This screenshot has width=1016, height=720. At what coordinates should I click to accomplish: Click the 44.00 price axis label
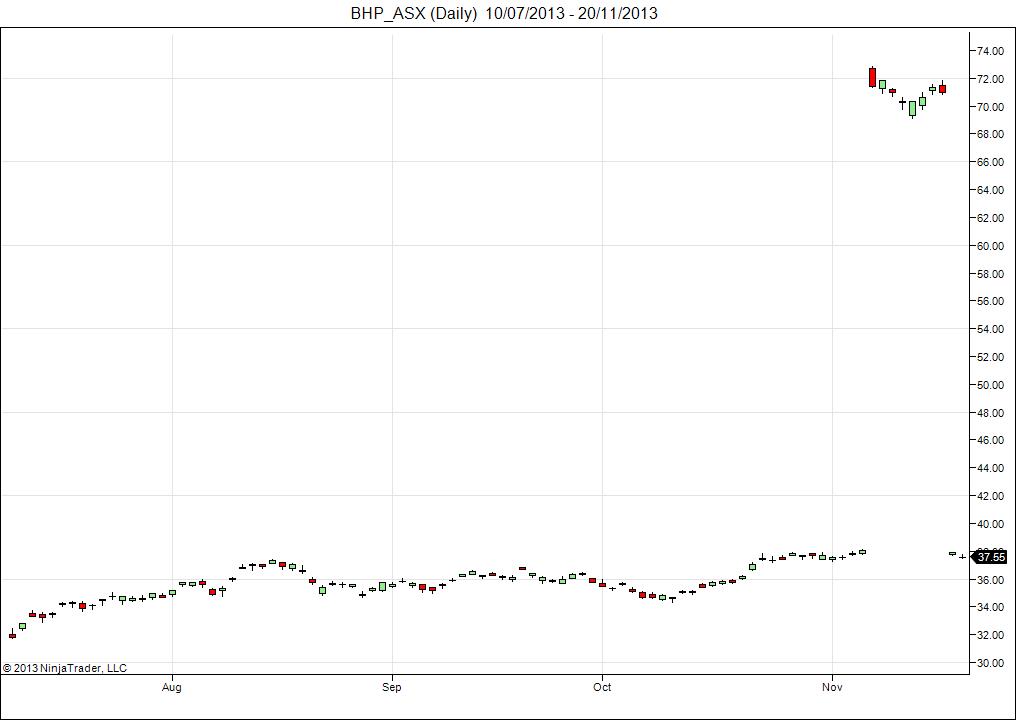(991, 467)
